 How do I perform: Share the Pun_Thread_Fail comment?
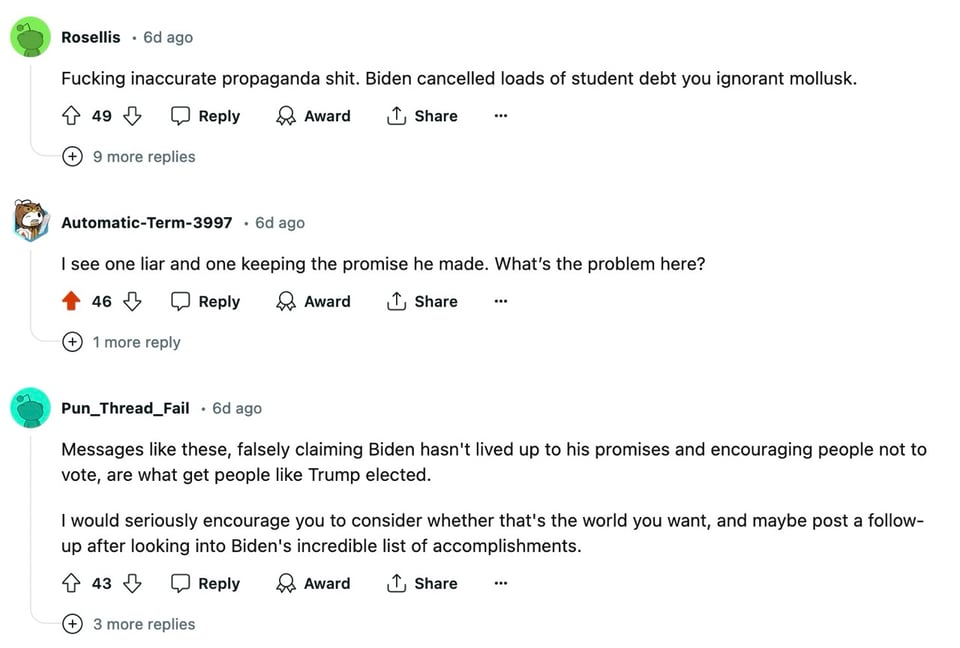(422, 584)
